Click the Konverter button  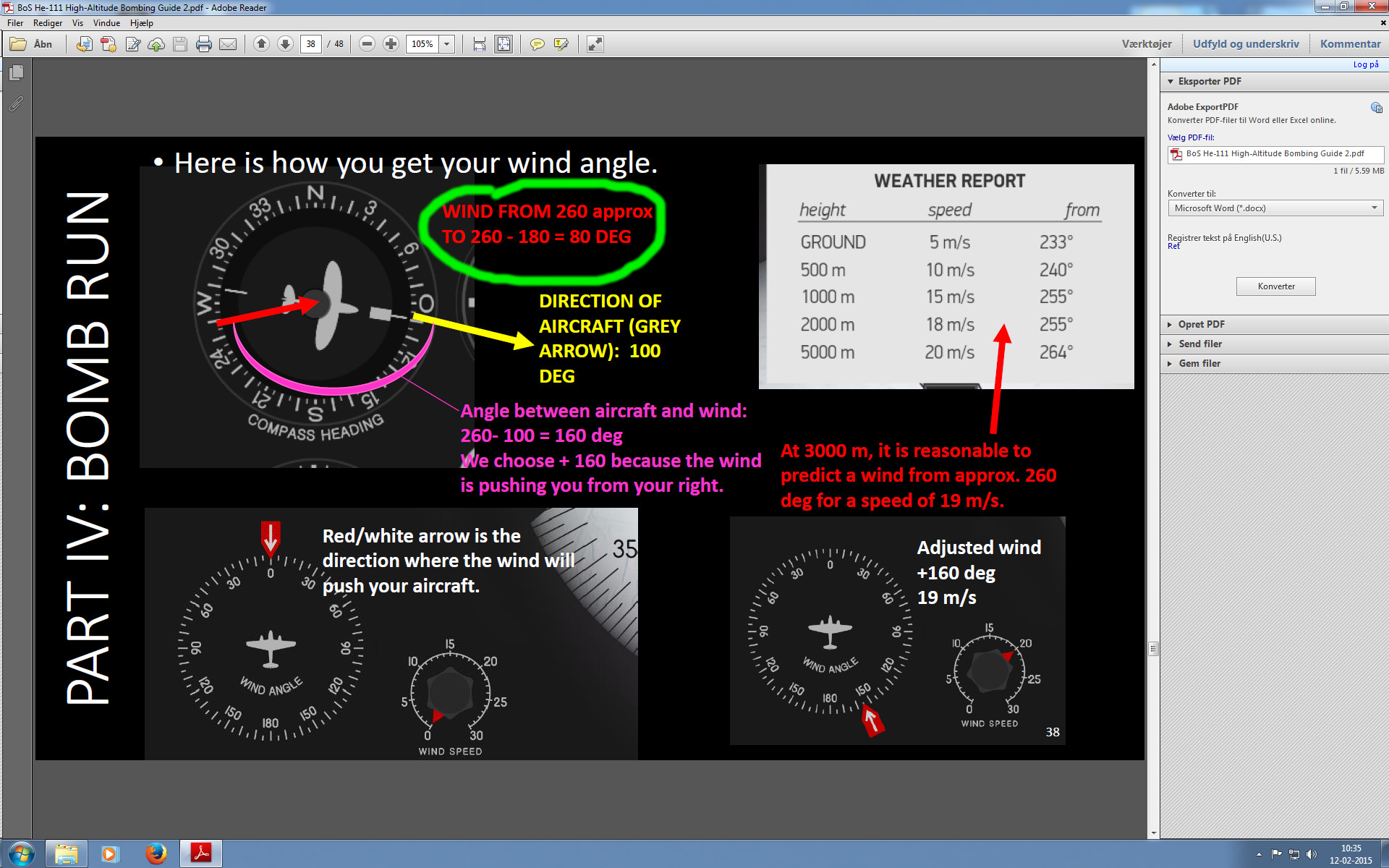[x=1275, y=286]
